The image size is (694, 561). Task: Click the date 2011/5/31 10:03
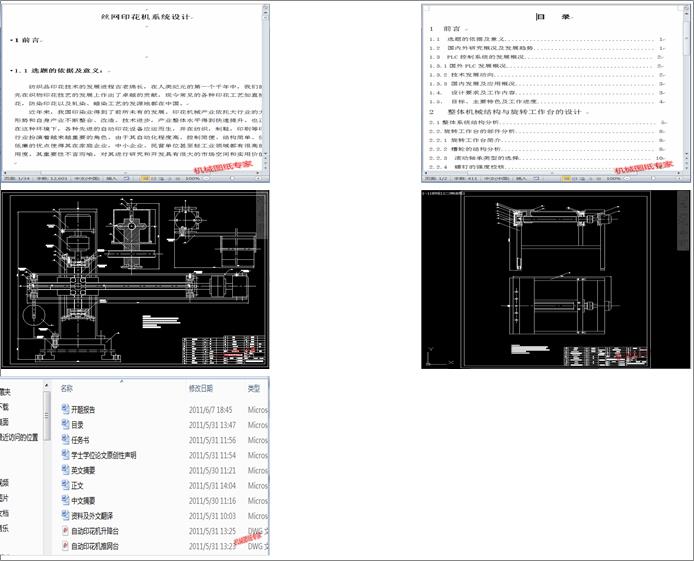click(x=212, y=516)
